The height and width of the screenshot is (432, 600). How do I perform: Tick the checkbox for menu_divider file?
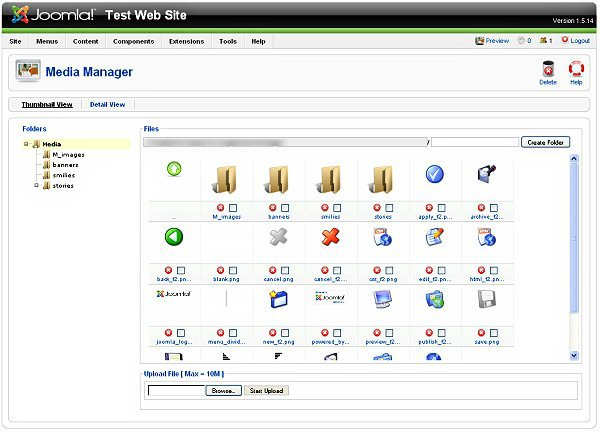233,333
